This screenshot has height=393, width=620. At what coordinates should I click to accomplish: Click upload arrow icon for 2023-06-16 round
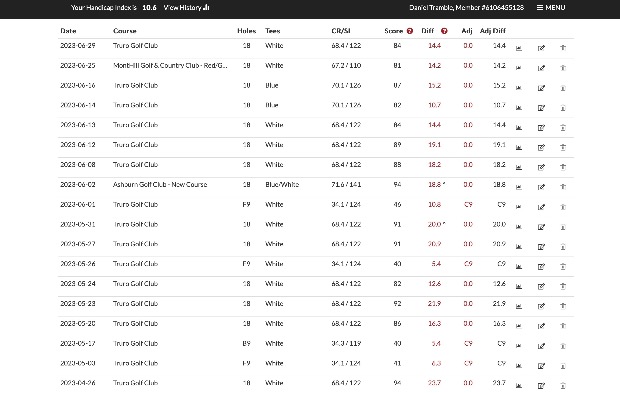tap(563, 88)
